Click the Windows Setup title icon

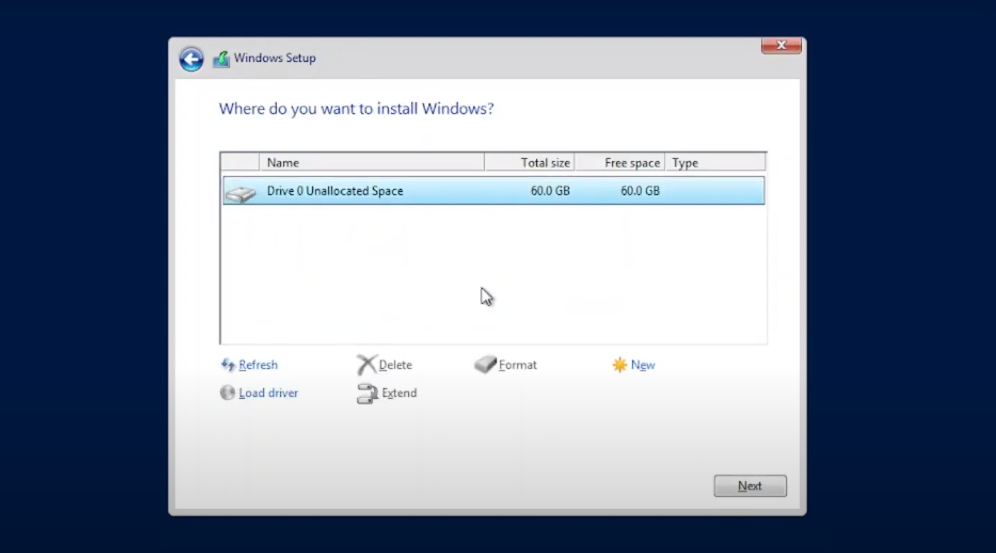(x=221, y=59)
